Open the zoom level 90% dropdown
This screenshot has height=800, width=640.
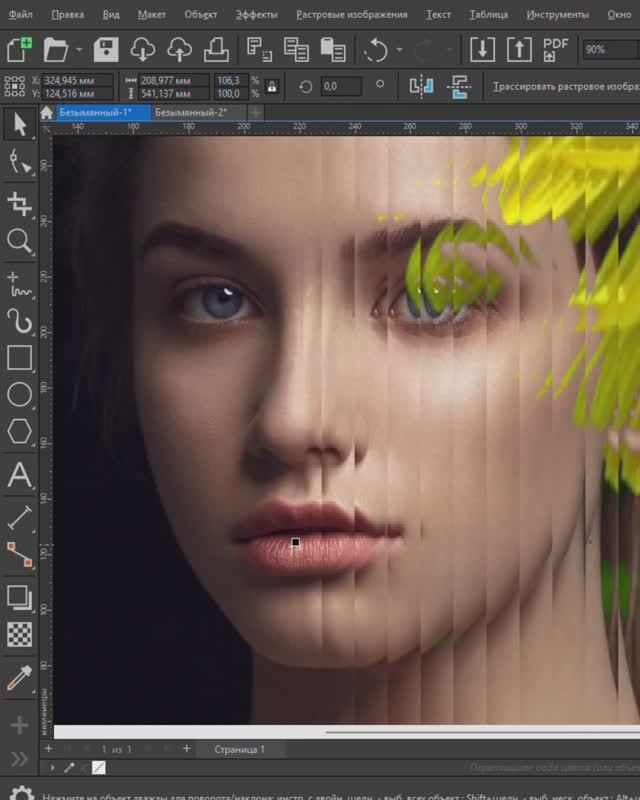610,49
